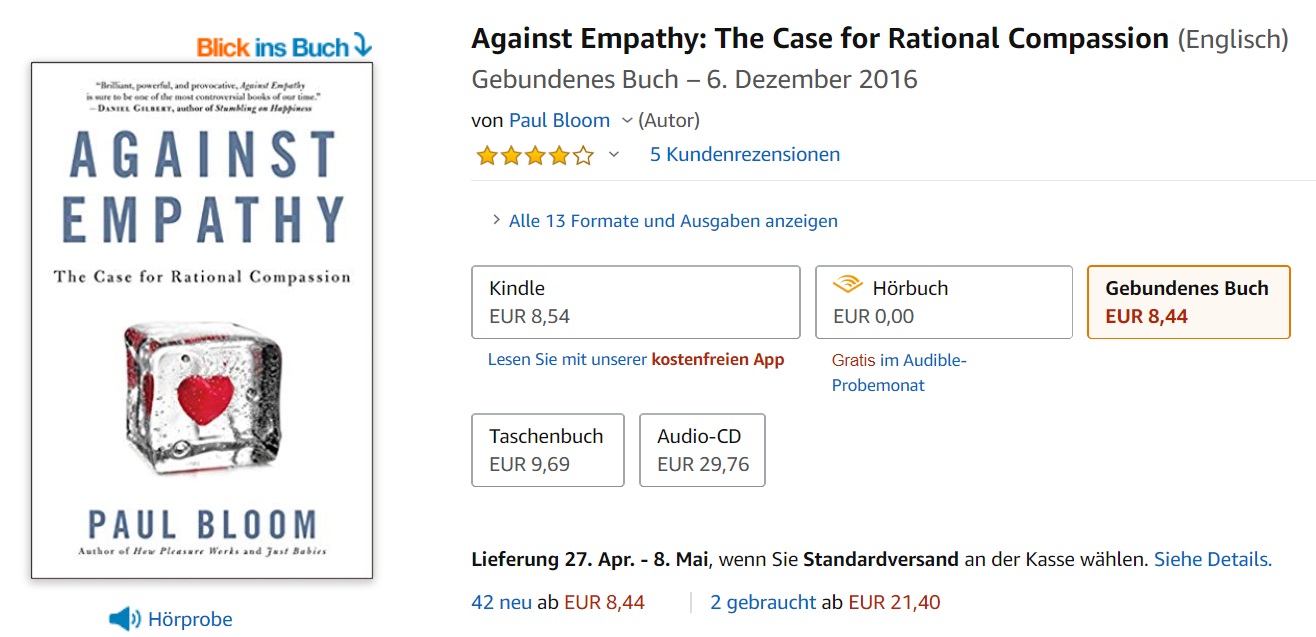Click the kostenfreien App link
Viewport: 1316px width, 637px height.
click(717, 359)
